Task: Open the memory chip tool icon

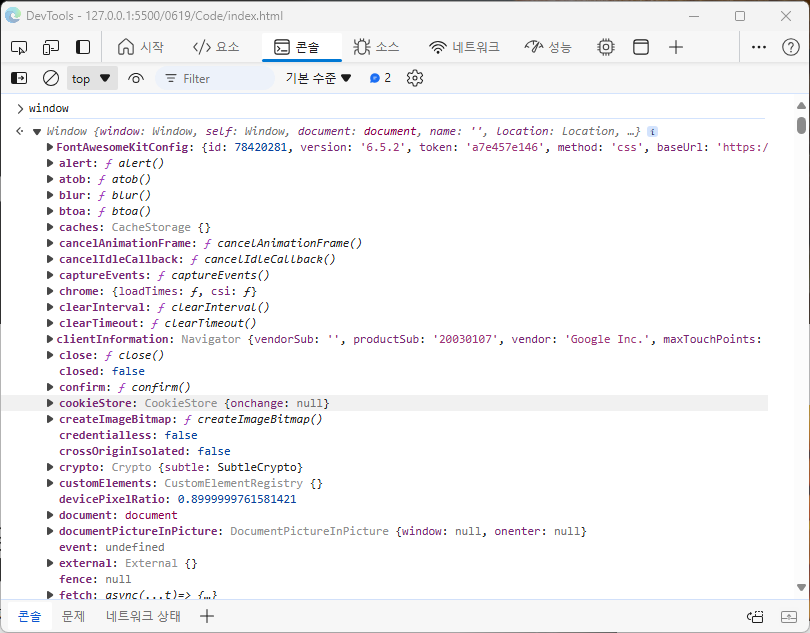Action: [605, 48]
